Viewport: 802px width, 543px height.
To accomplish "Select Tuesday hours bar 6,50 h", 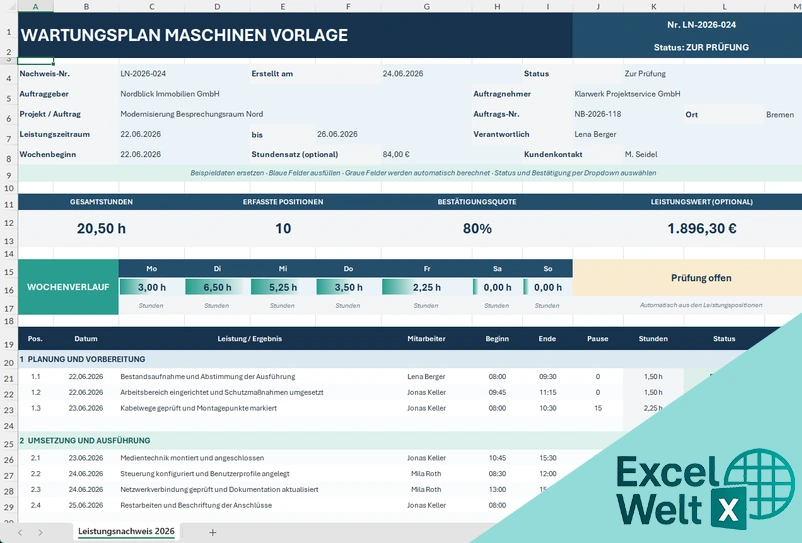I will (217, 287).
